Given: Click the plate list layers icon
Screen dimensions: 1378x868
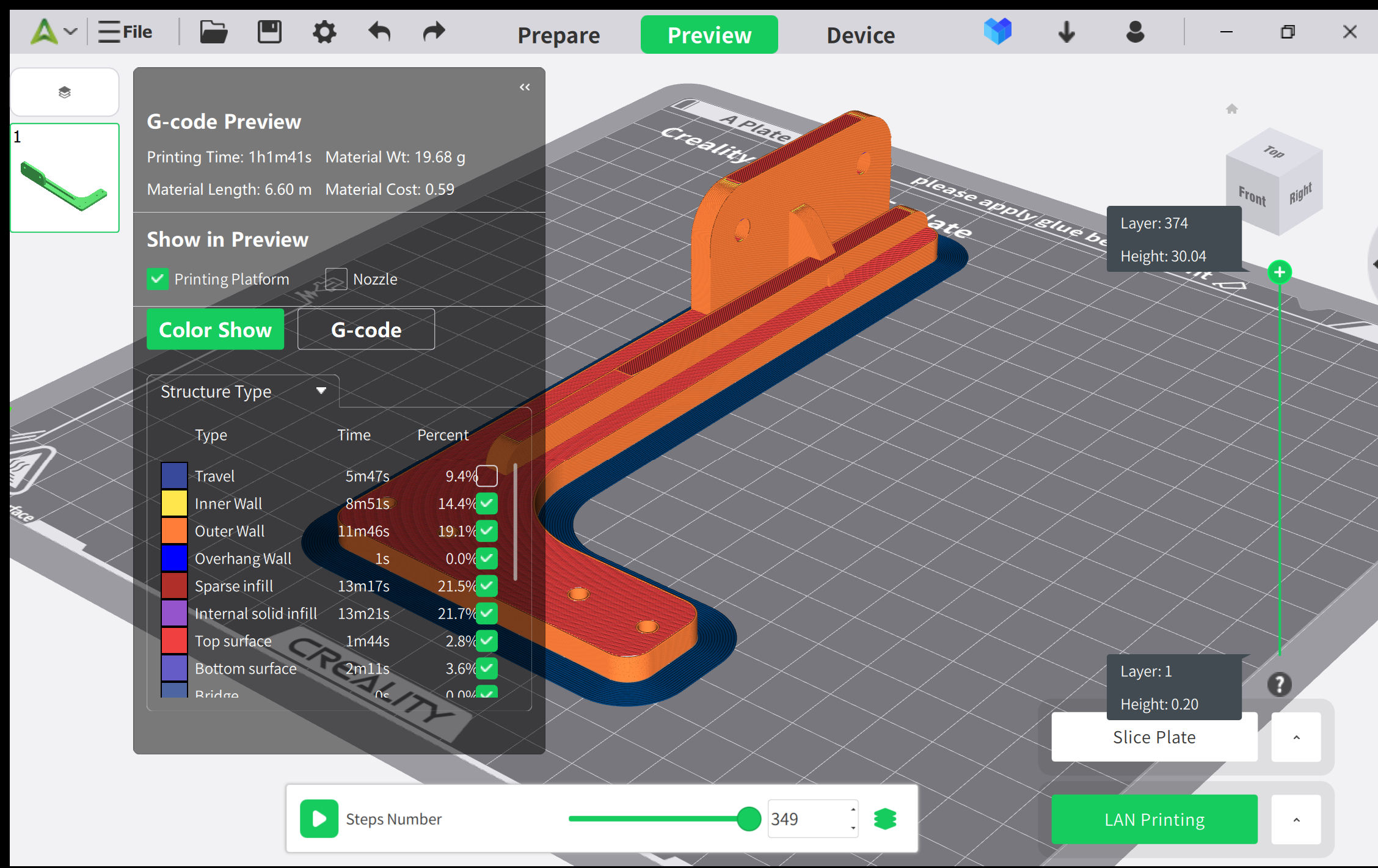Looking at the screenshot, I should click(65, 92).
